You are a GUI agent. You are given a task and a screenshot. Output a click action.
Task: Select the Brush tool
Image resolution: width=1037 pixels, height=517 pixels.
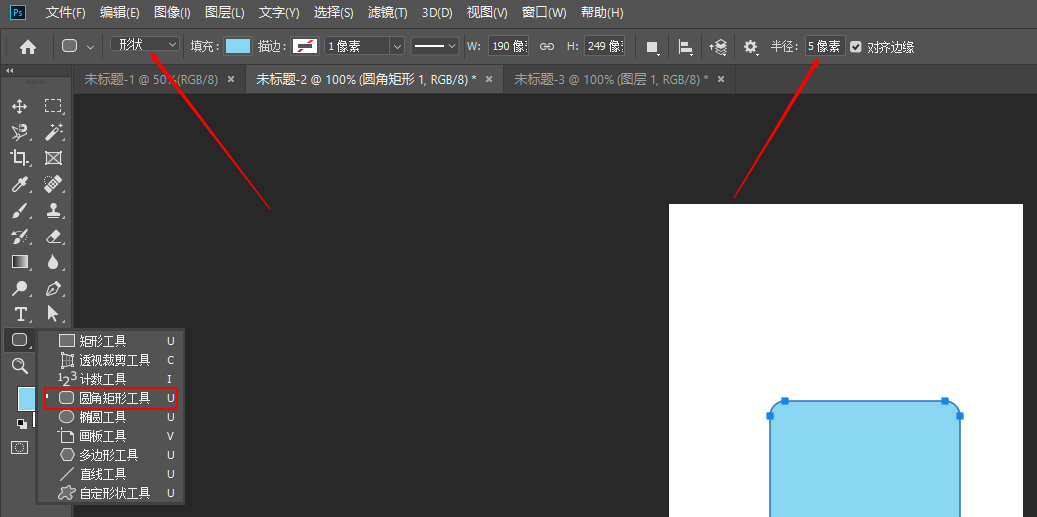pyautogui.click(x=20, y=210)
